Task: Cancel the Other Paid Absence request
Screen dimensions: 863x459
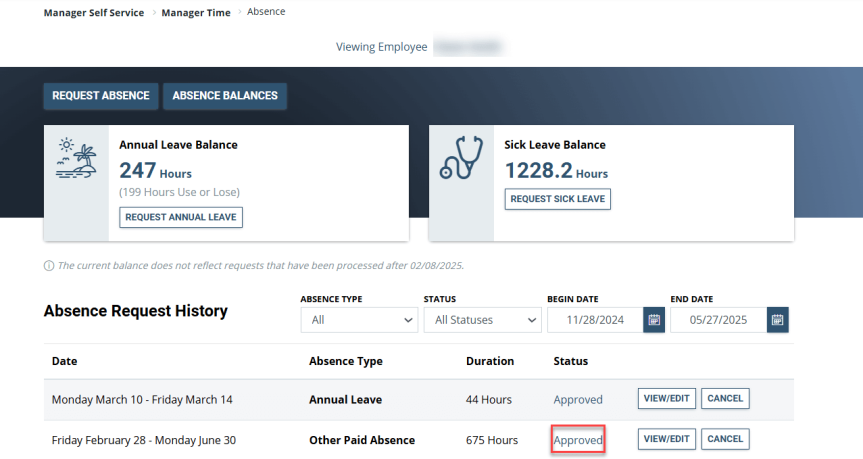Action: click(x=725, y=439)
